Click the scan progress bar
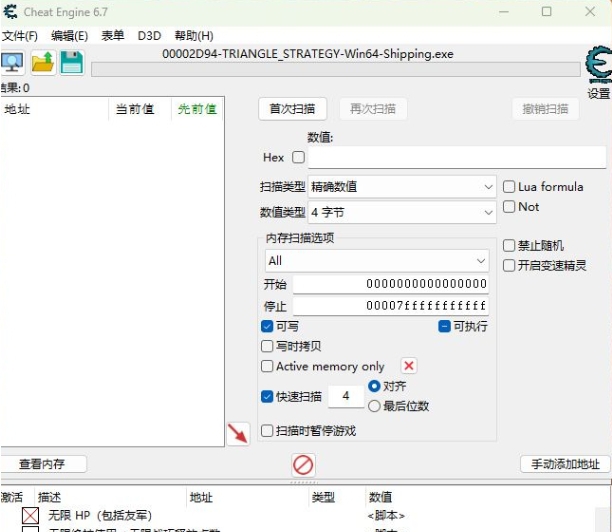This screenshot has width=612, height=532. [x=336, y=69]
